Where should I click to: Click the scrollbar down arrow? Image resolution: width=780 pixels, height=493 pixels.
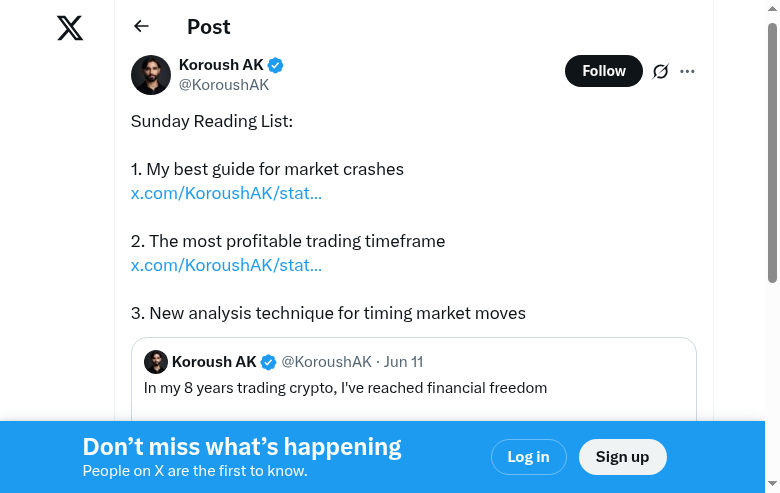point(772,484)
